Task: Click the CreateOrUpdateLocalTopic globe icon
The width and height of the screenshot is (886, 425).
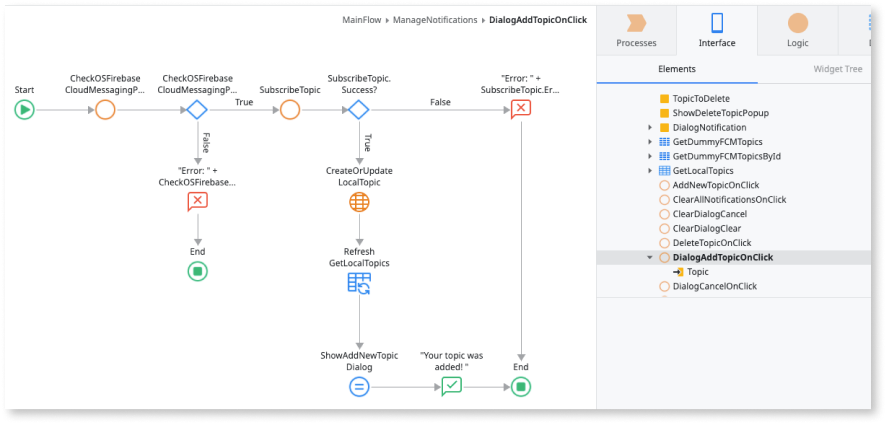Action: click(x=359, y=202)
